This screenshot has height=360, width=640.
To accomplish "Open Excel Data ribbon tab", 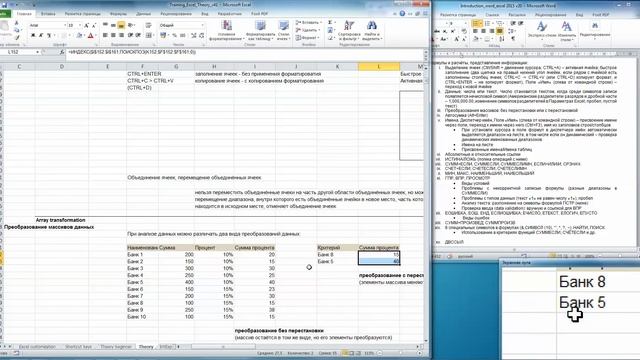I will click(143, 14).
